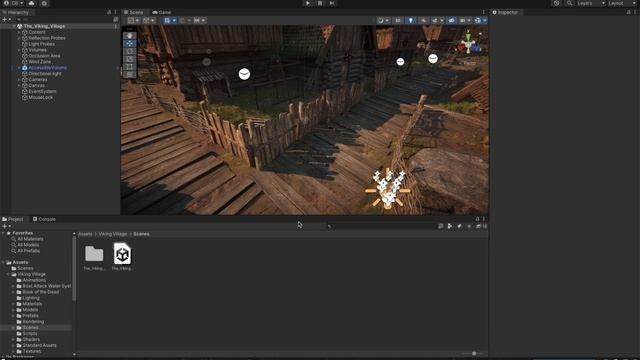The image size is (640, 360).
Task: Select the Project tab
Action: coord(13,219)
